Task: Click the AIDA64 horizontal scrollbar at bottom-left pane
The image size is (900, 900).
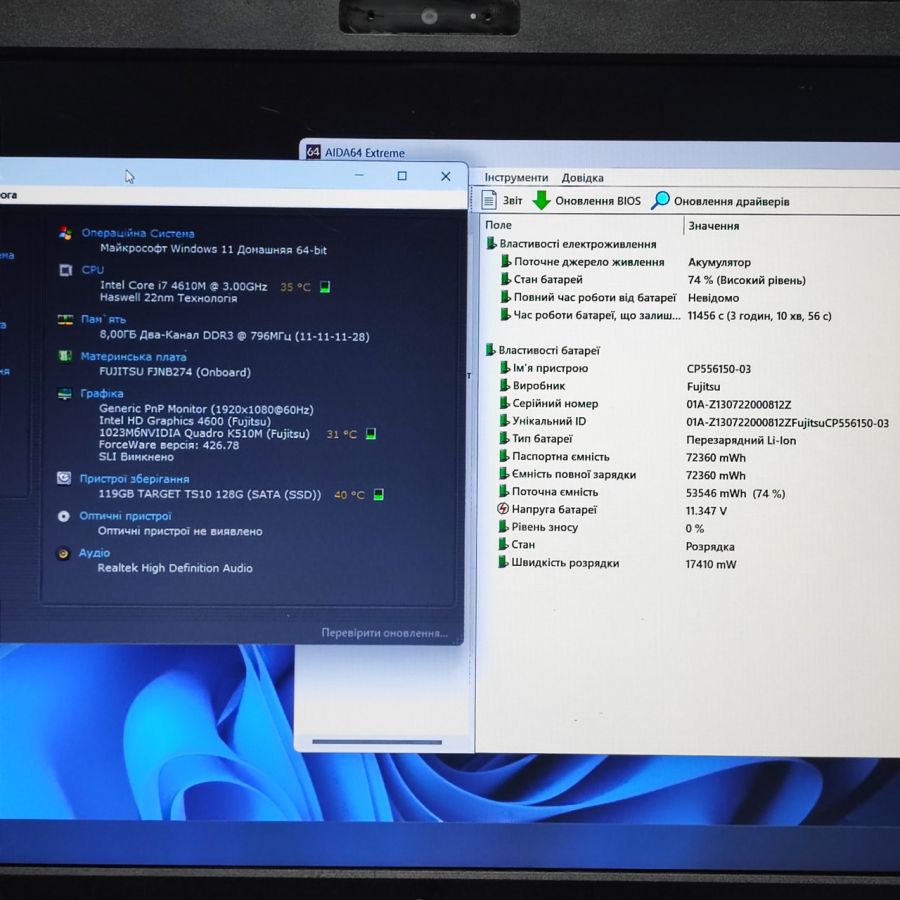Action: (x=377, y=742)
